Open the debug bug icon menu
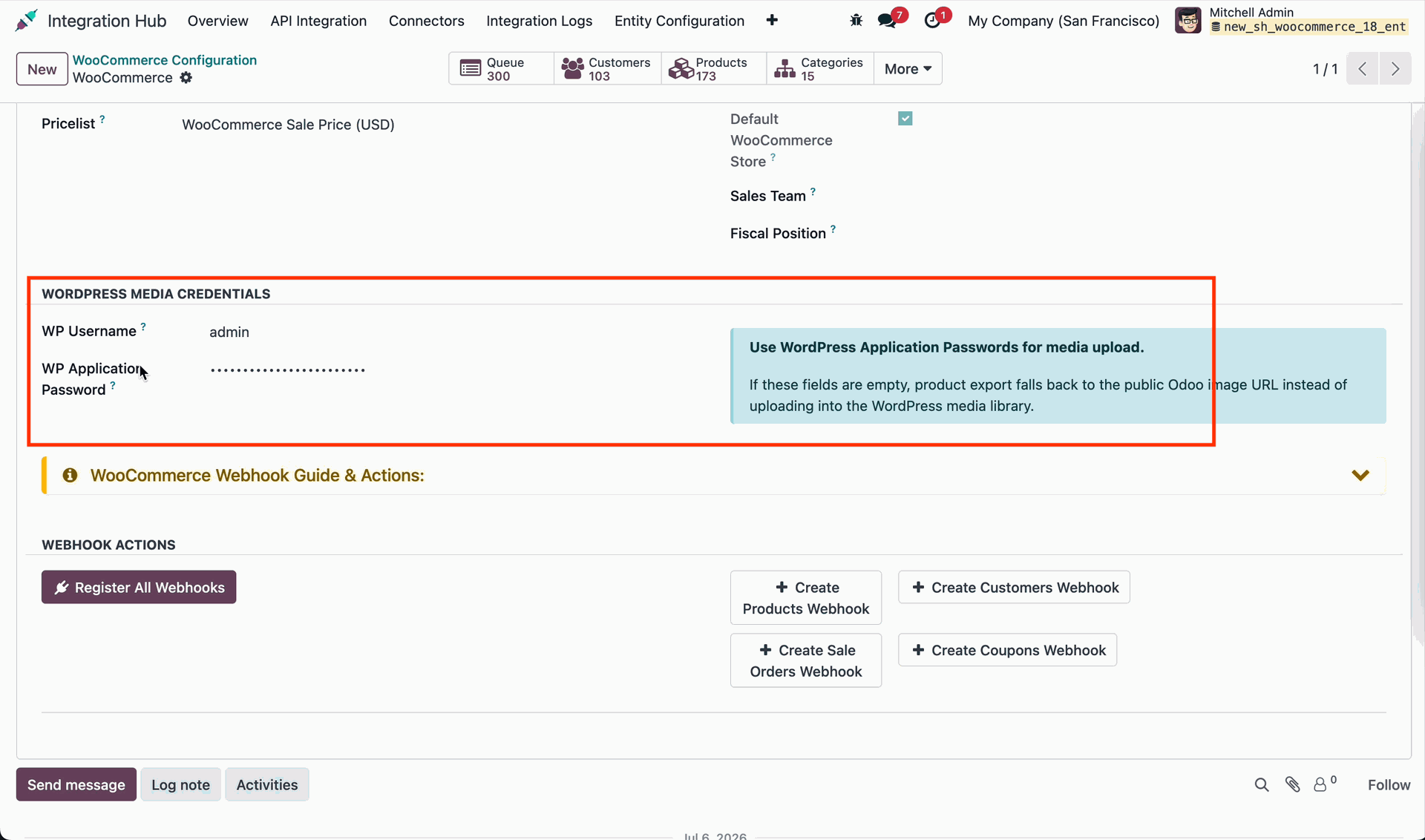The image size is (1425, 840). click(856, 21)
